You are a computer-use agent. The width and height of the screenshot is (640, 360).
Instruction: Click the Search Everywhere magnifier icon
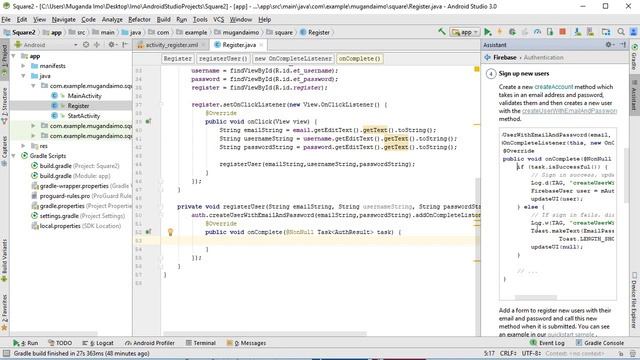(x=621, y=32)
